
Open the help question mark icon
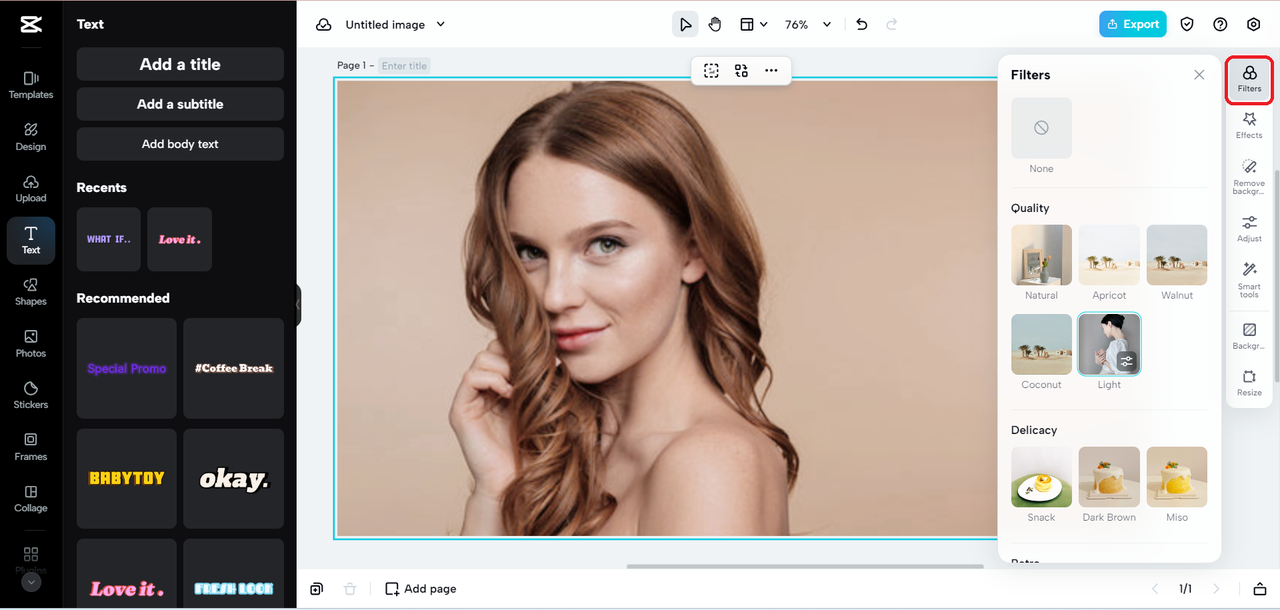[1220, 25]
